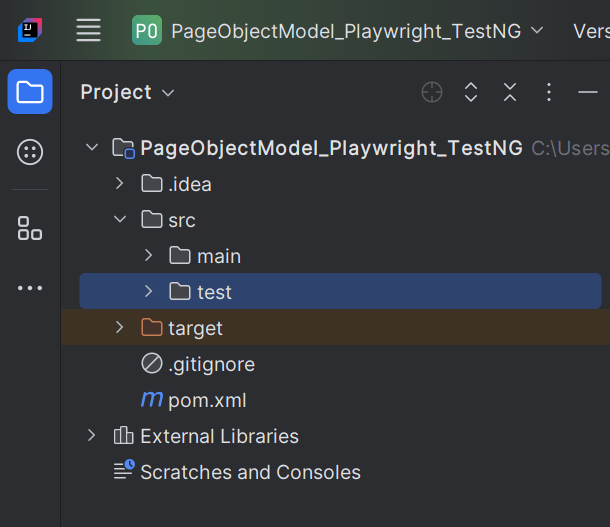Click Select Opened File crosshair icon
The image size is (610, 527).
pyautogui.click(x=432, y=92)
